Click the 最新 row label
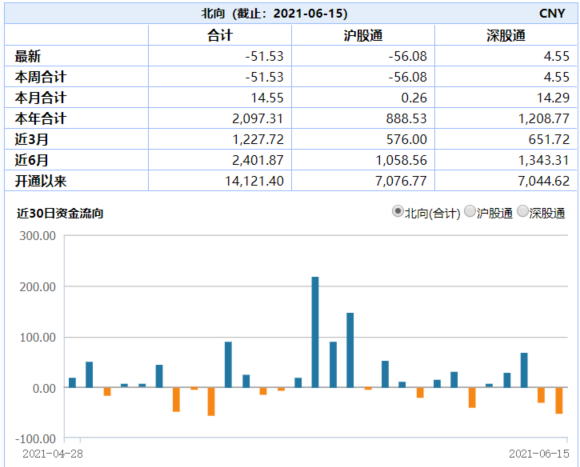Screen dimensions: 580x467 (27, 57)
